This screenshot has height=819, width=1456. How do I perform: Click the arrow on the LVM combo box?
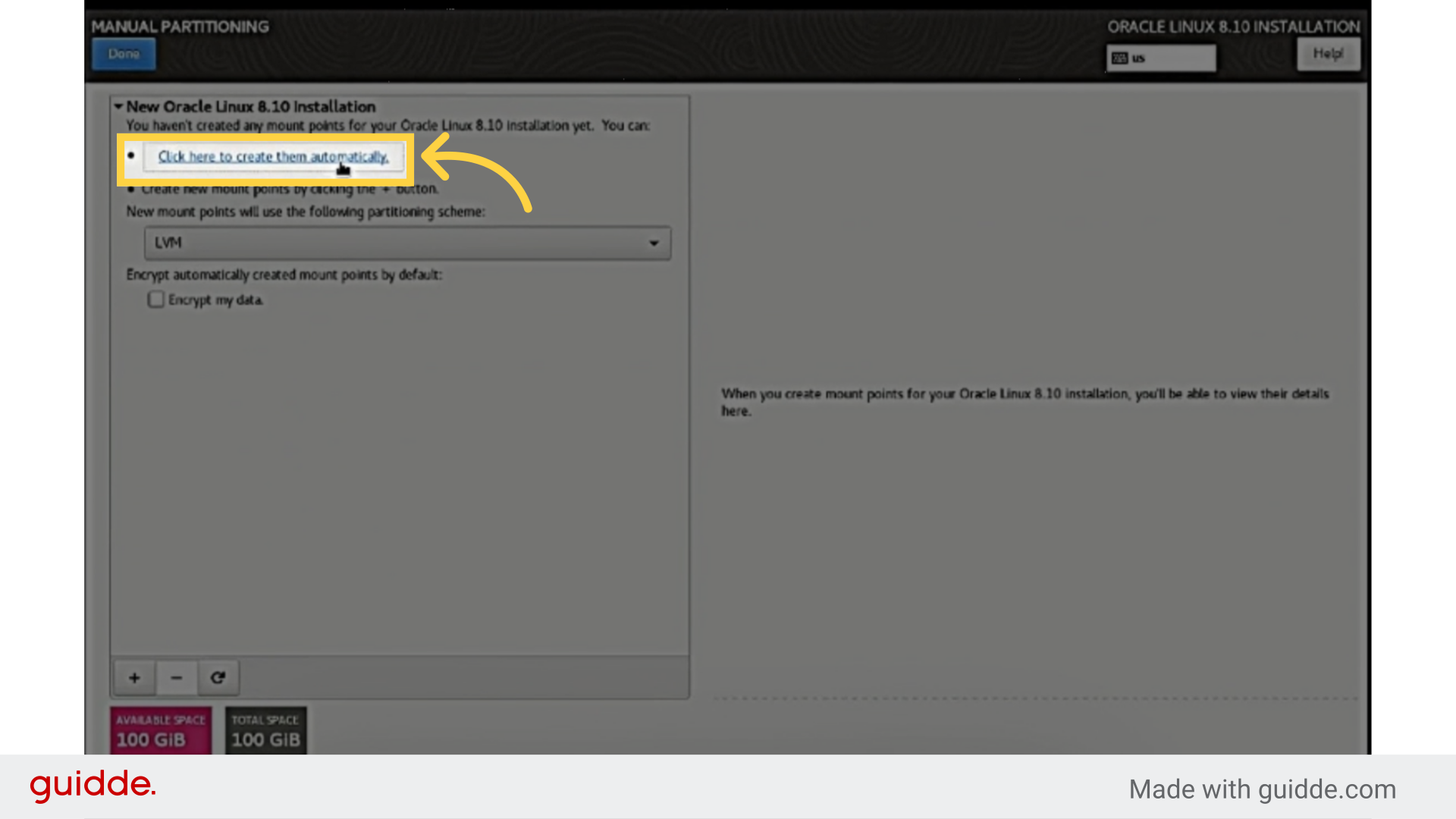click(x=654, y=243)
